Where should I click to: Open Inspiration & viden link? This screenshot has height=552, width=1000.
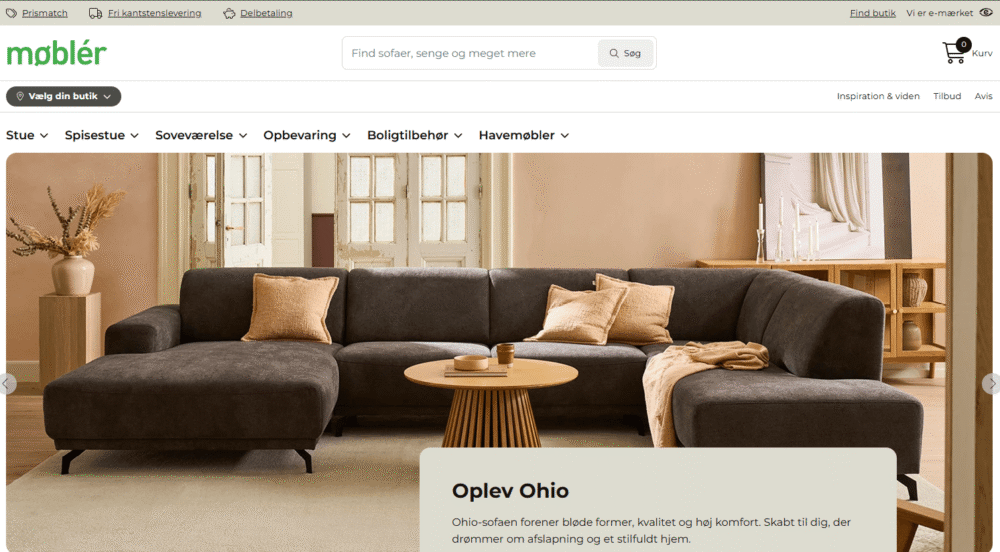(x=878, y=96)
